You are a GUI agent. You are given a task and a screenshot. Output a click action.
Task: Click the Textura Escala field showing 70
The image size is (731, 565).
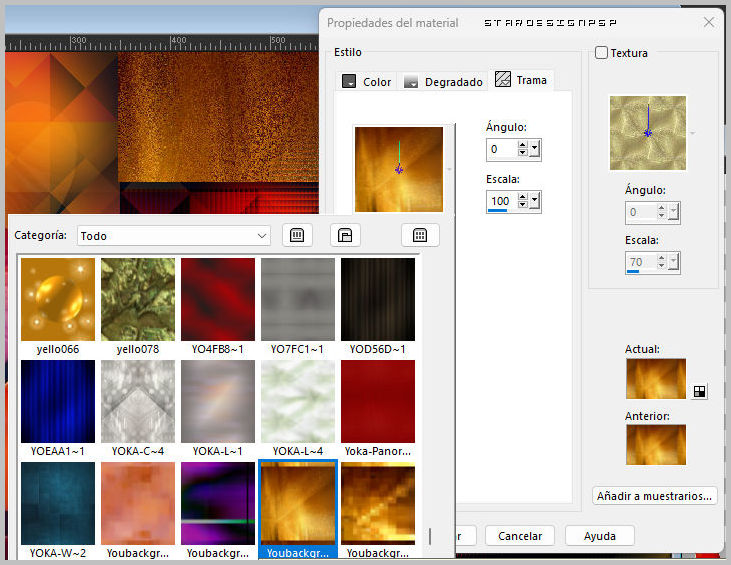[x=641, y=262]
